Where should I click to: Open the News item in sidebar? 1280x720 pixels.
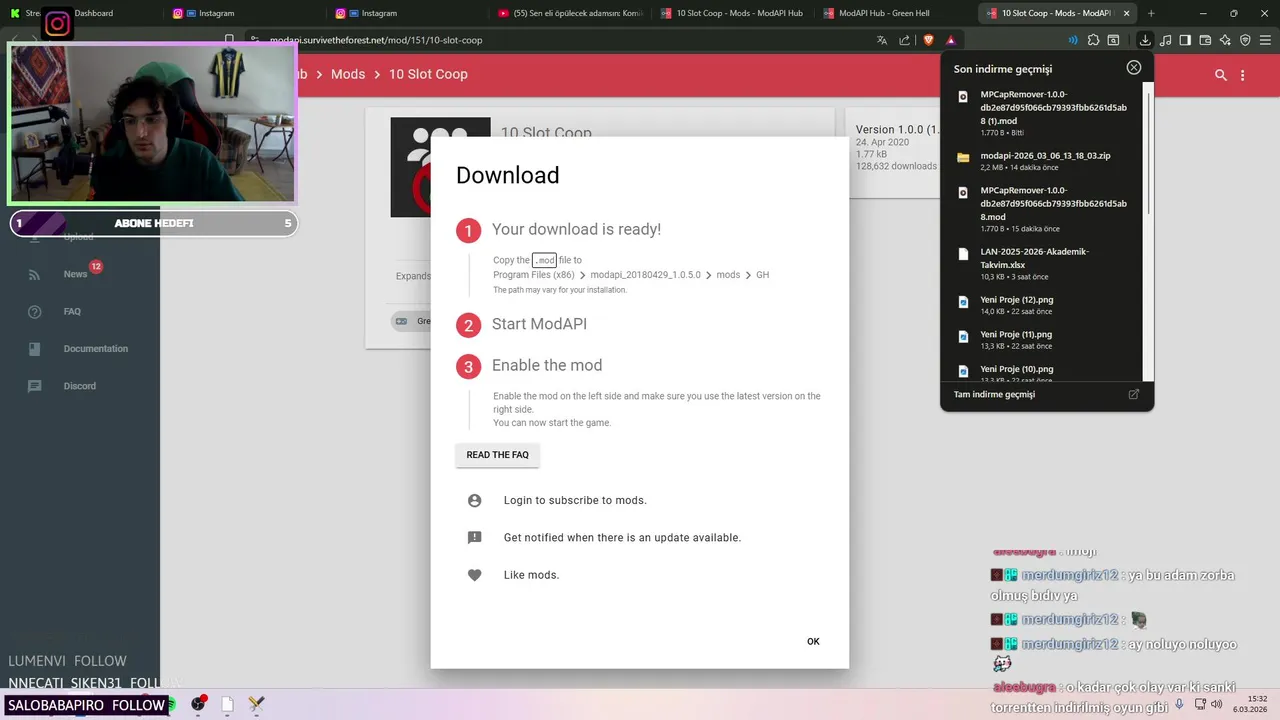(x=75, y=274)
